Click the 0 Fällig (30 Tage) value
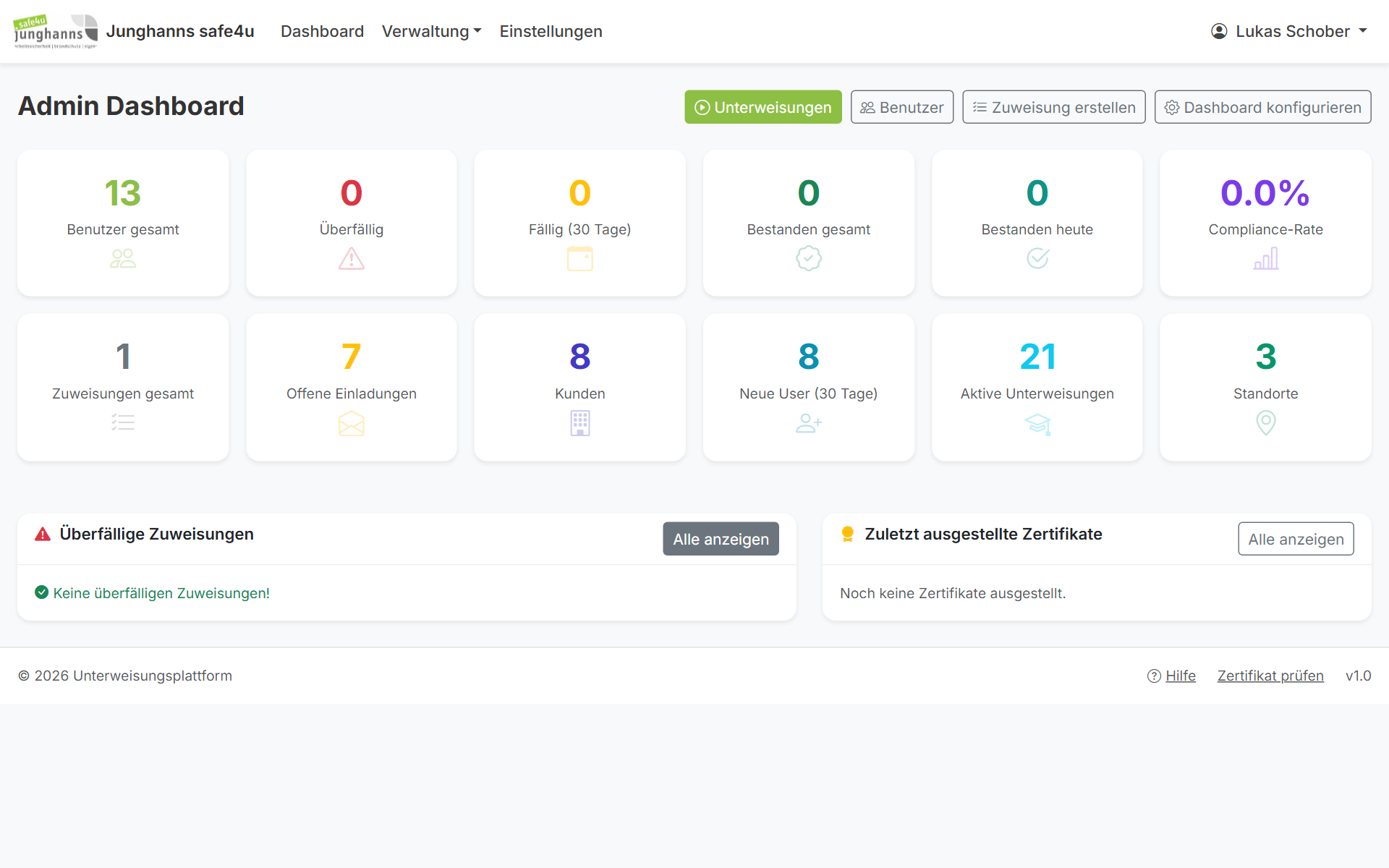The width and height of the screenshot is (1389, 868). point(580,193)
